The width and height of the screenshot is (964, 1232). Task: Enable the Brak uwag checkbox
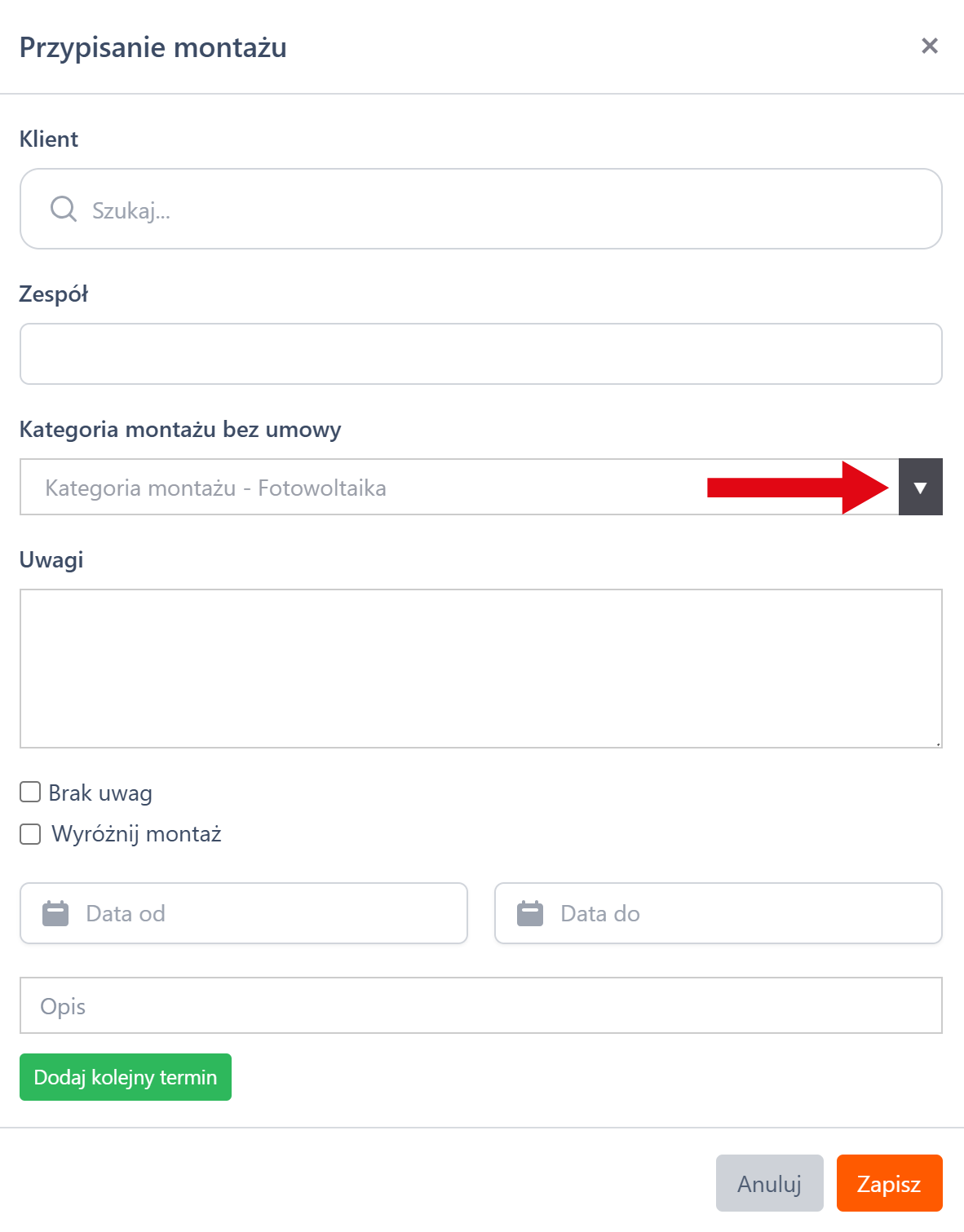coord(30,793)
